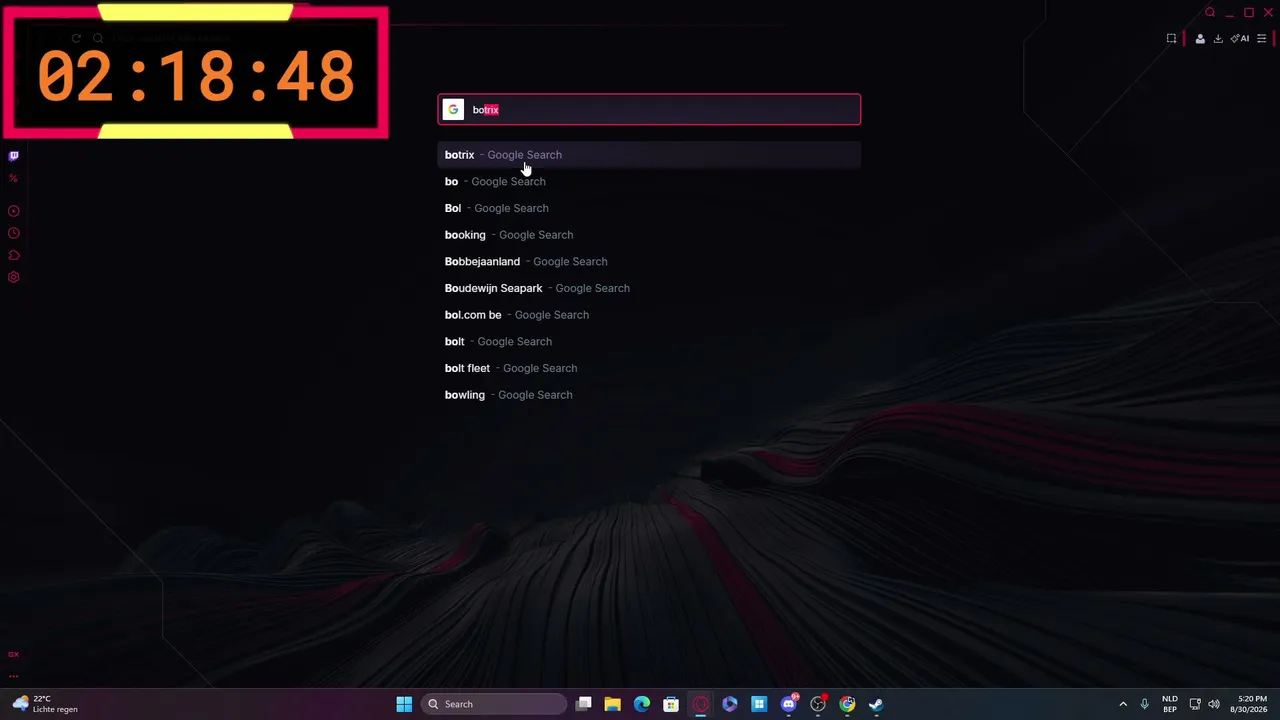
Task: Open the Twitch sidebar panel
Action: (x=13, y=156)
